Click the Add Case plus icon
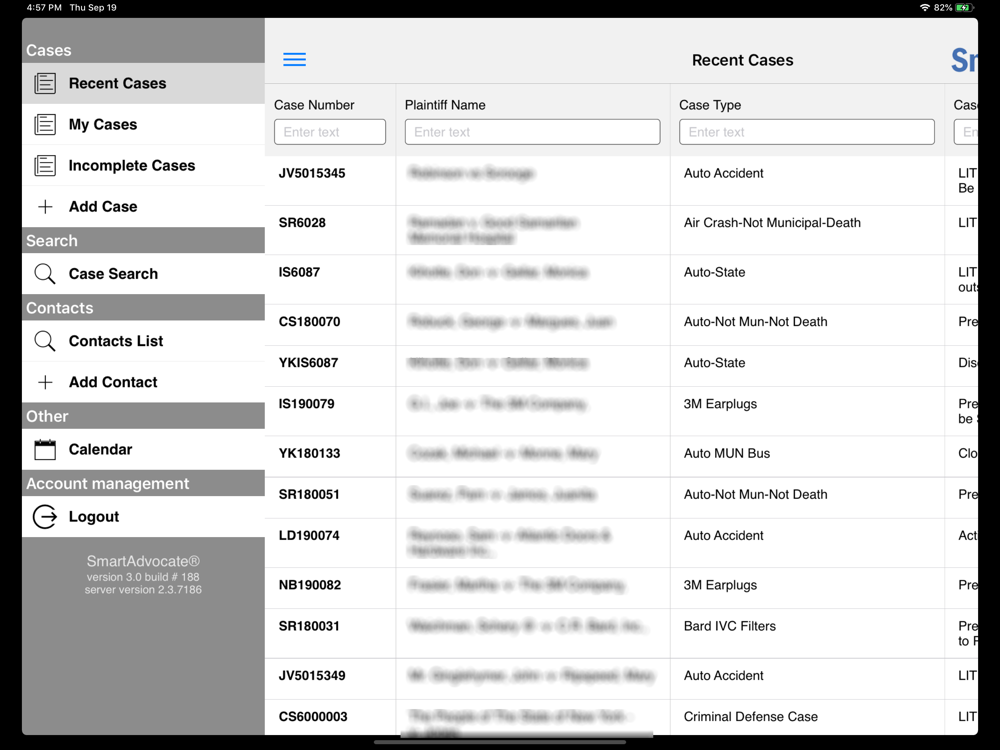Image resolution: width=1000 pixels, height=750 pixels. (45, 207)
